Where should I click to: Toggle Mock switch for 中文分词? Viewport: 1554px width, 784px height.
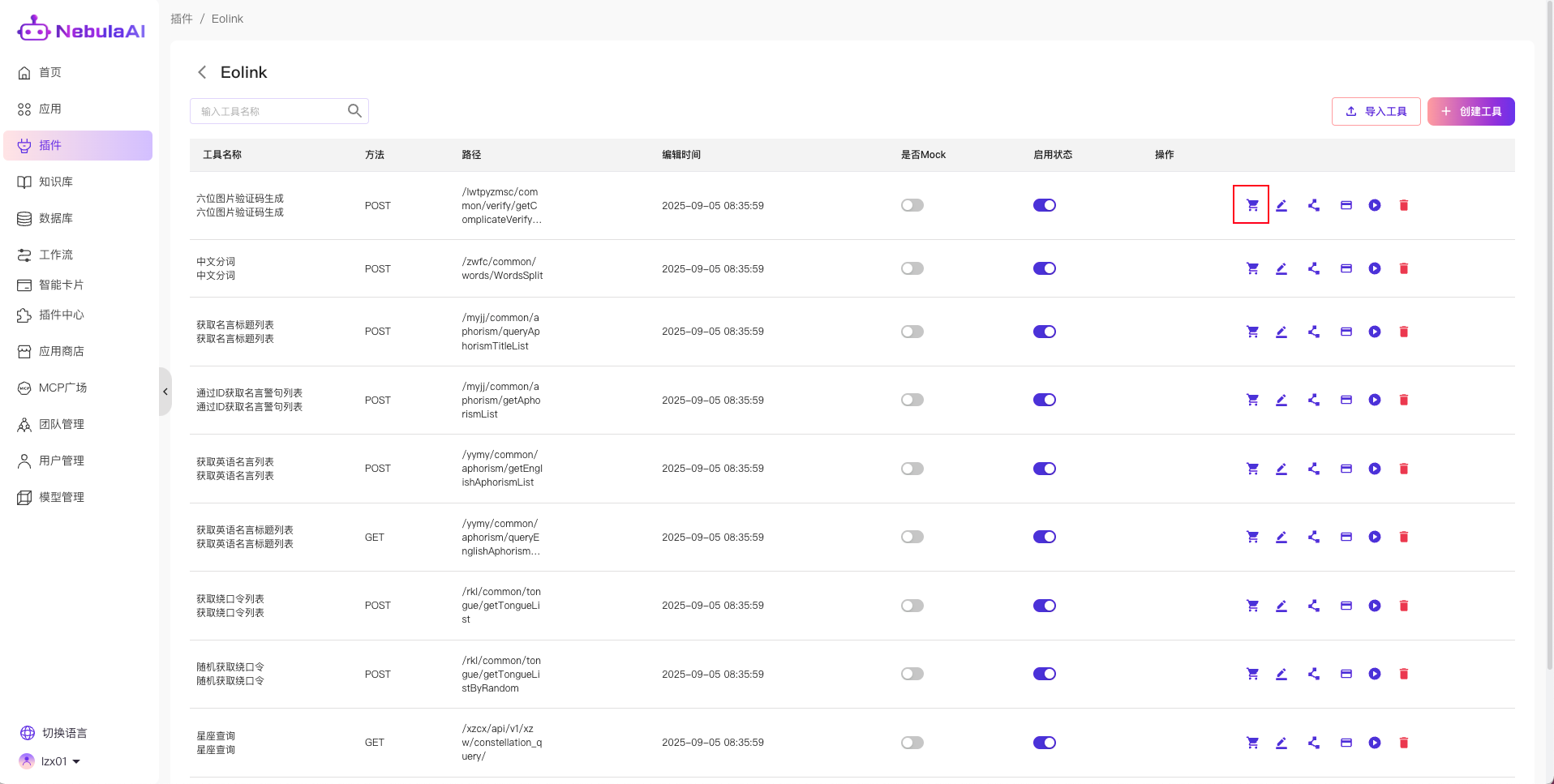(912, 268)
